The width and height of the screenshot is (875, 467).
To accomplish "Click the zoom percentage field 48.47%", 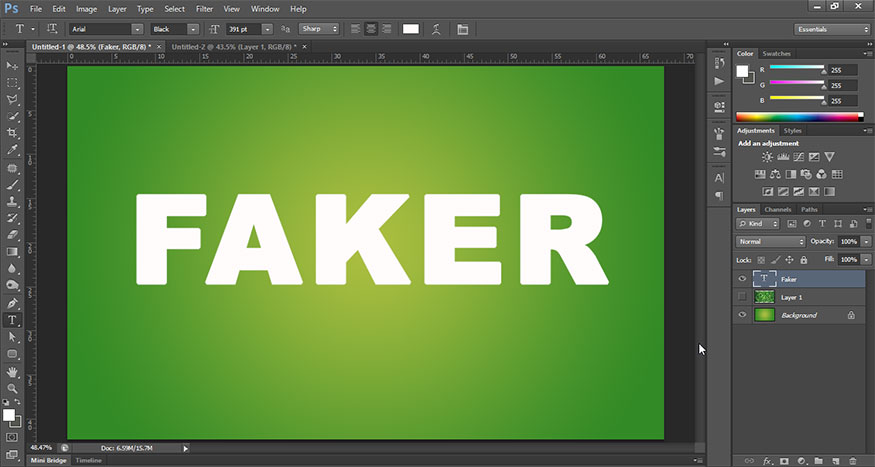I will (41, 447).
